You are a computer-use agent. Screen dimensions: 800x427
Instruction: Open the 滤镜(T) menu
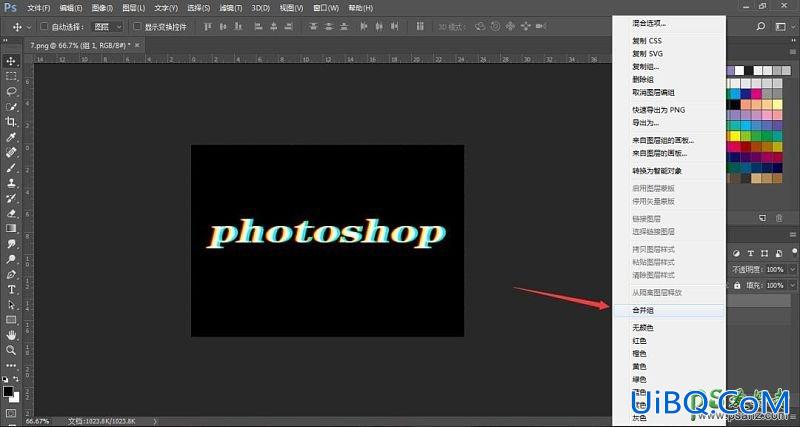click(231, 8)
